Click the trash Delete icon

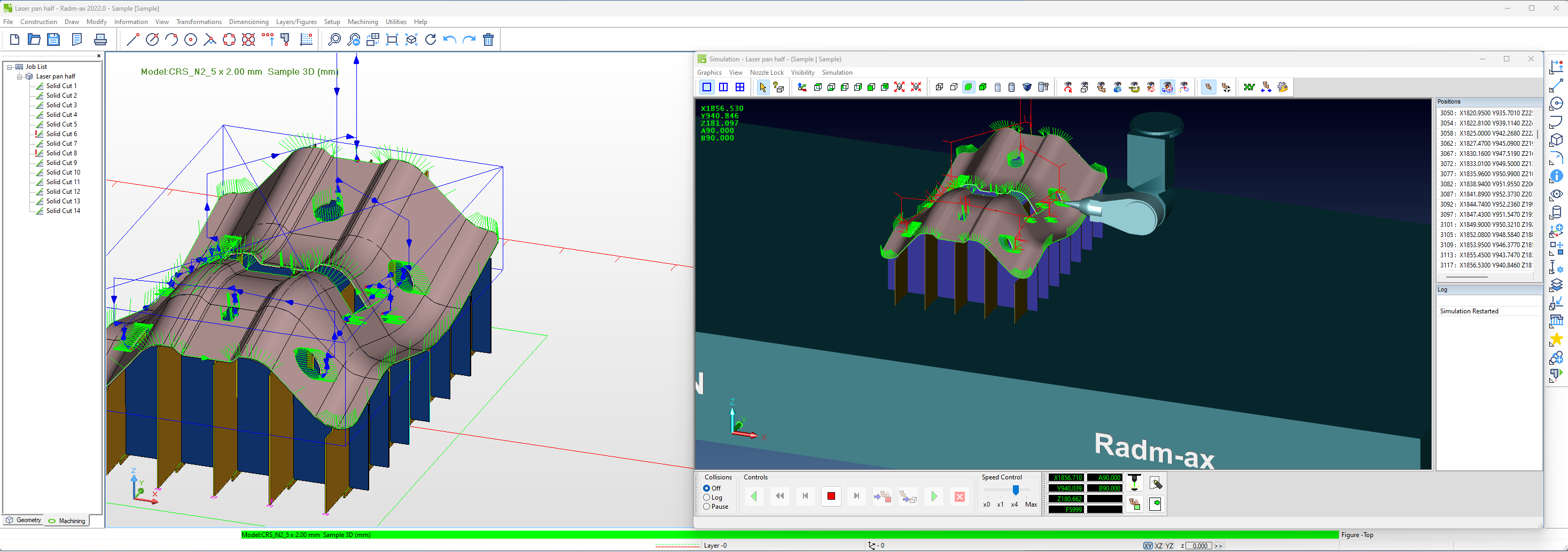488,40
